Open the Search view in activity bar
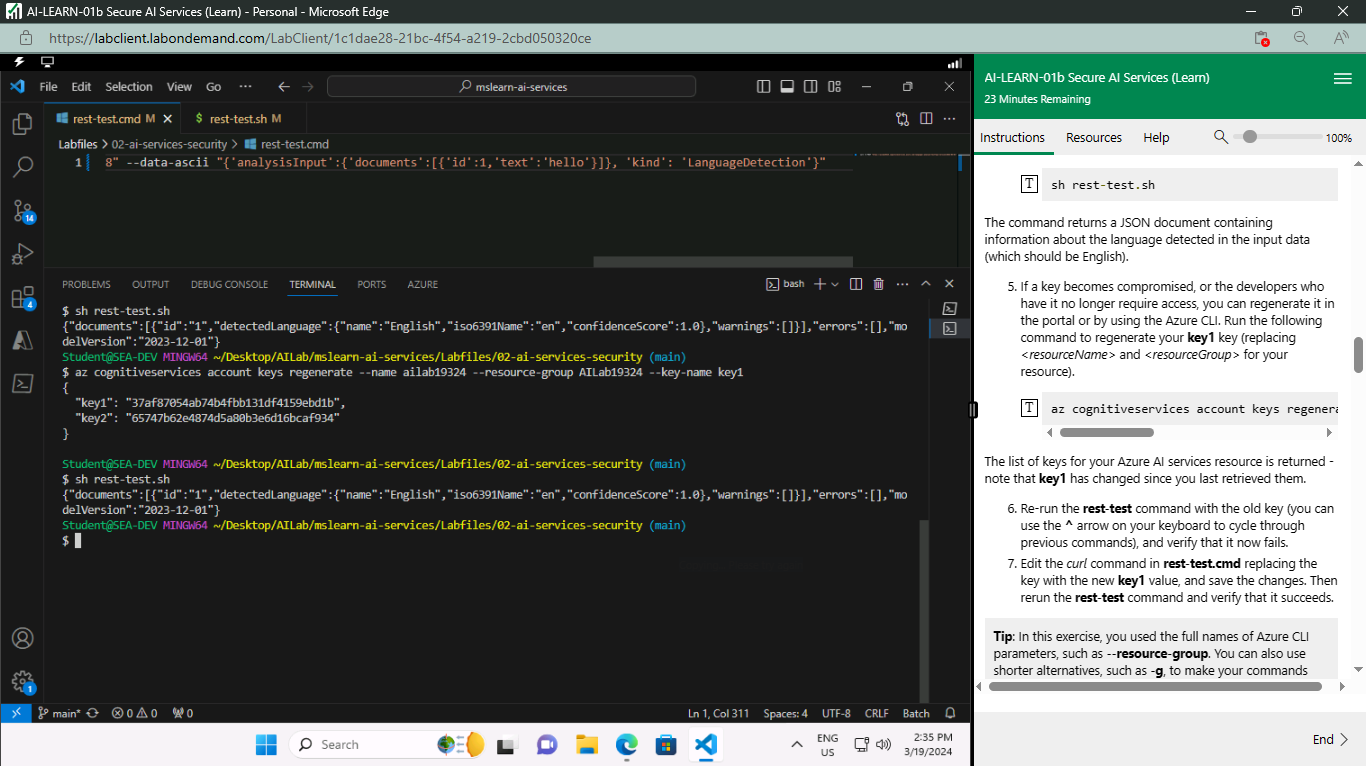 coord(22,167)
